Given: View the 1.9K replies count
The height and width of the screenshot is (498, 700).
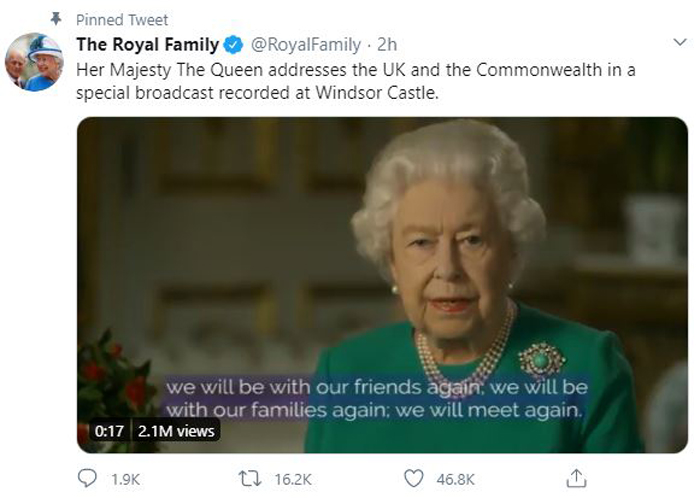Looking at the screenshot, I should (x=125, y=480).
